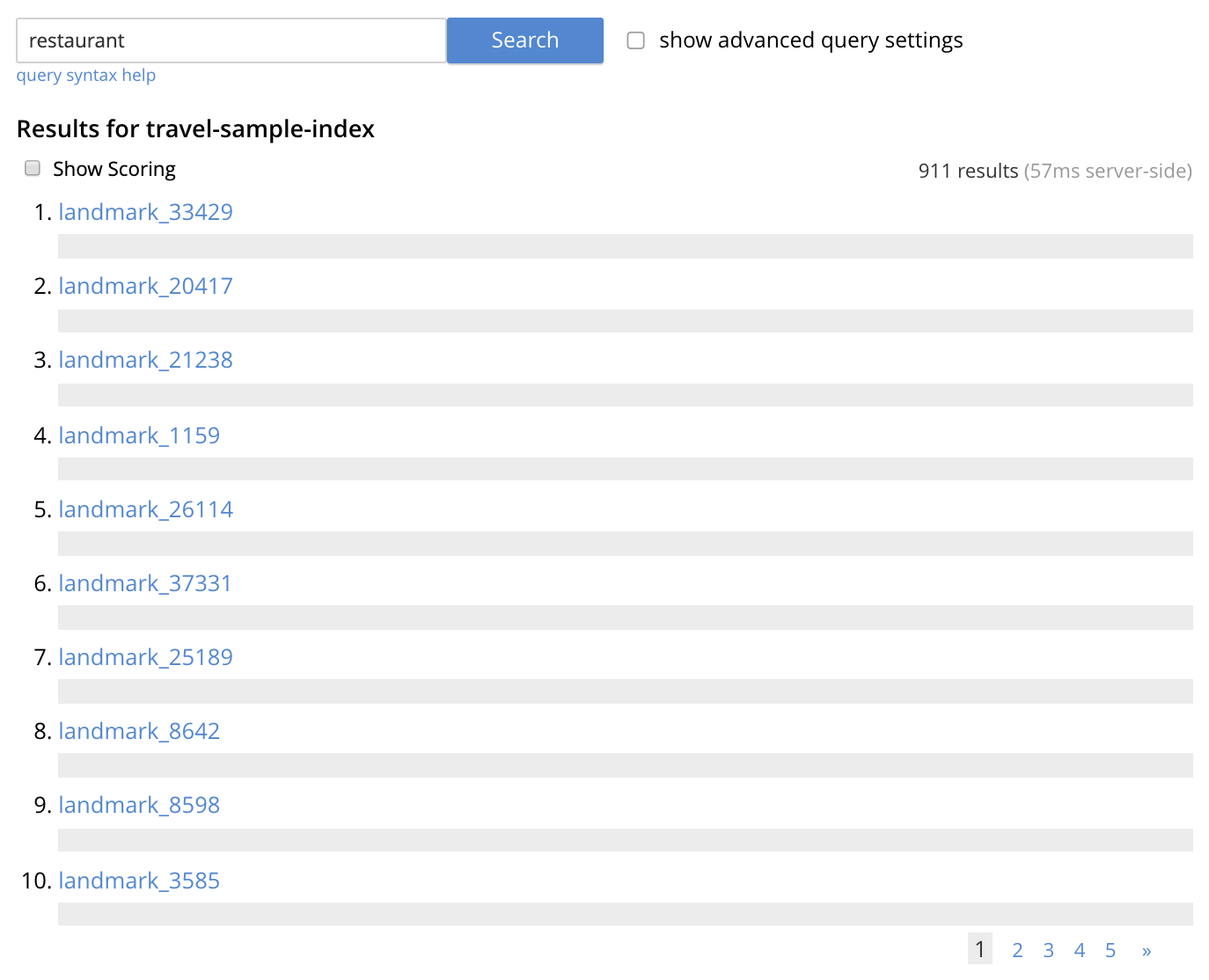
Task: Go to results page 2
Action: [1017, 949]
